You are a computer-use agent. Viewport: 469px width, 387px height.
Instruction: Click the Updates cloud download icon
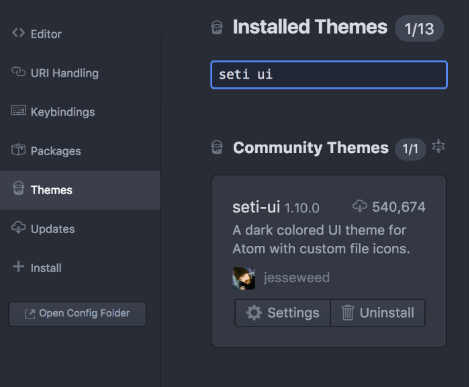[x=18, y=227]
